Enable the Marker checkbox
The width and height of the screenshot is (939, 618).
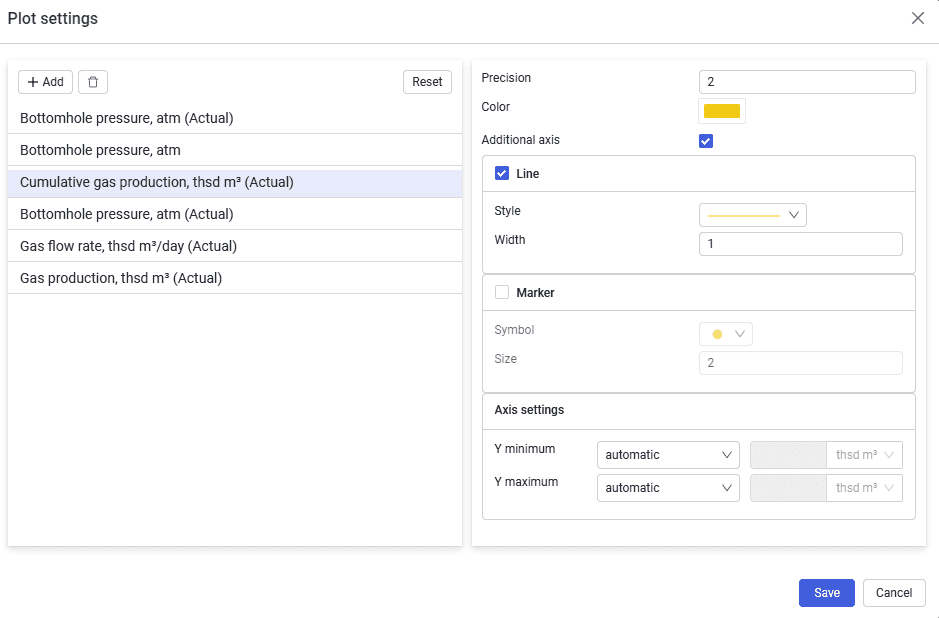502,292
